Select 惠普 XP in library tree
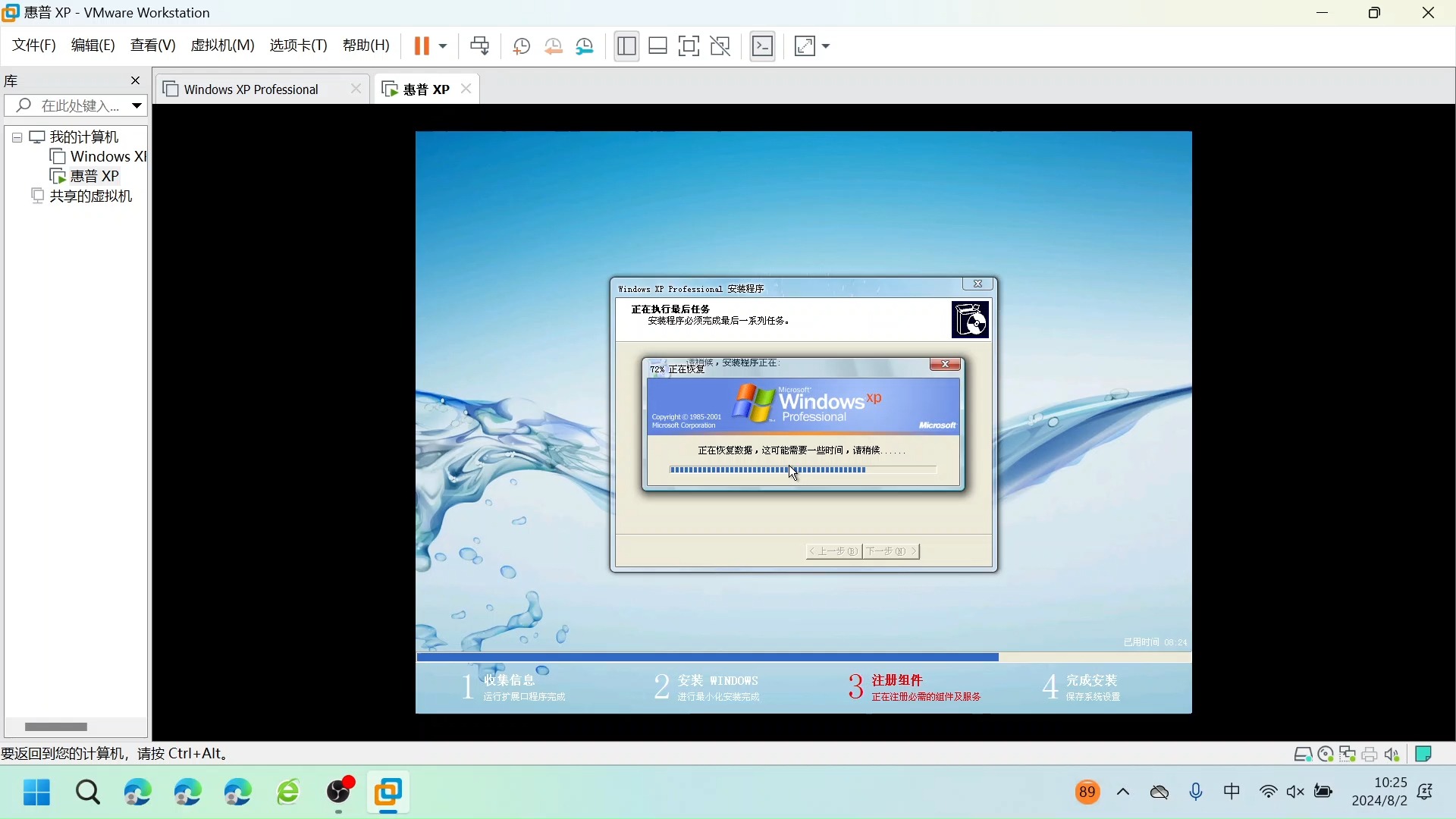1456x819 pixels. point(94,176)
